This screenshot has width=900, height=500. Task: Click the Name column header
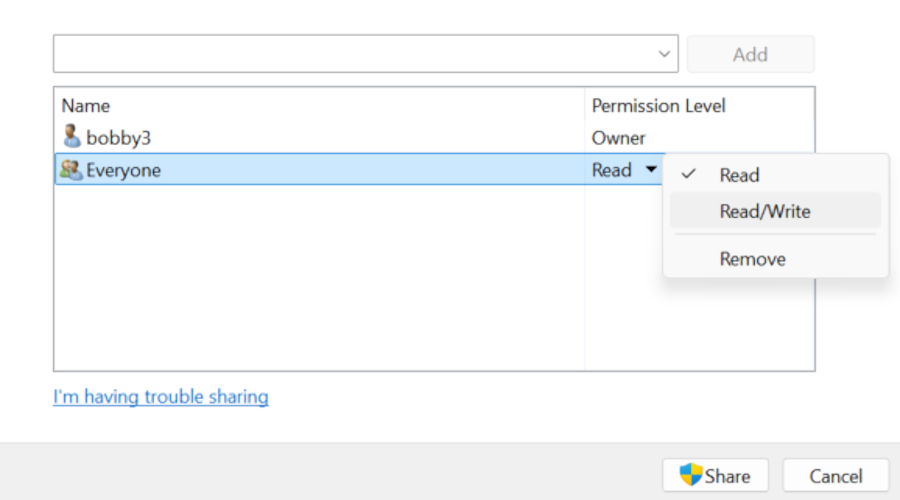[86, 106]
